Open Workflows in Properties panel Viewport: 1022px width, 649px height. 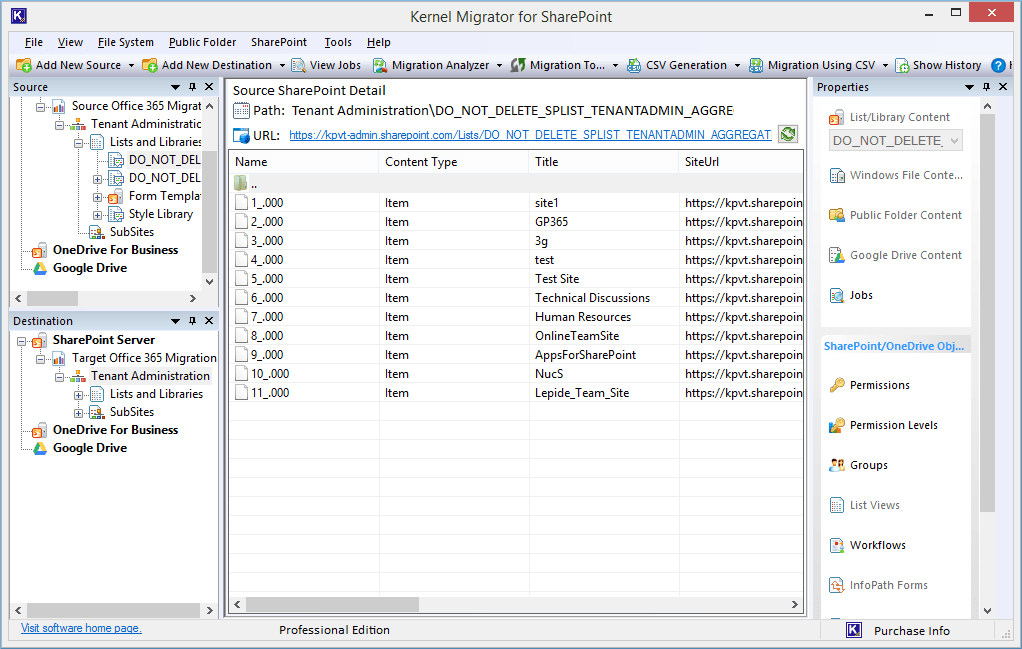click(868, 545)
